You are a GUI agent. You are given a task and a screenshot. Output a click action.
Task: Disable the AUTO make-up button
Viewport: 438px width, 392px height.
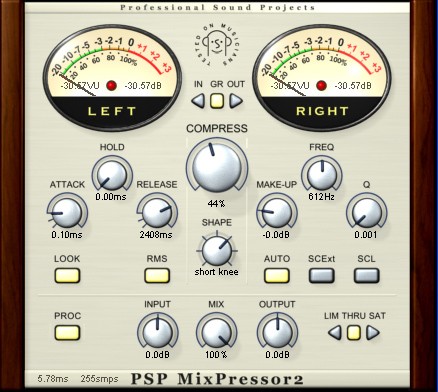(x=277, y=276)
